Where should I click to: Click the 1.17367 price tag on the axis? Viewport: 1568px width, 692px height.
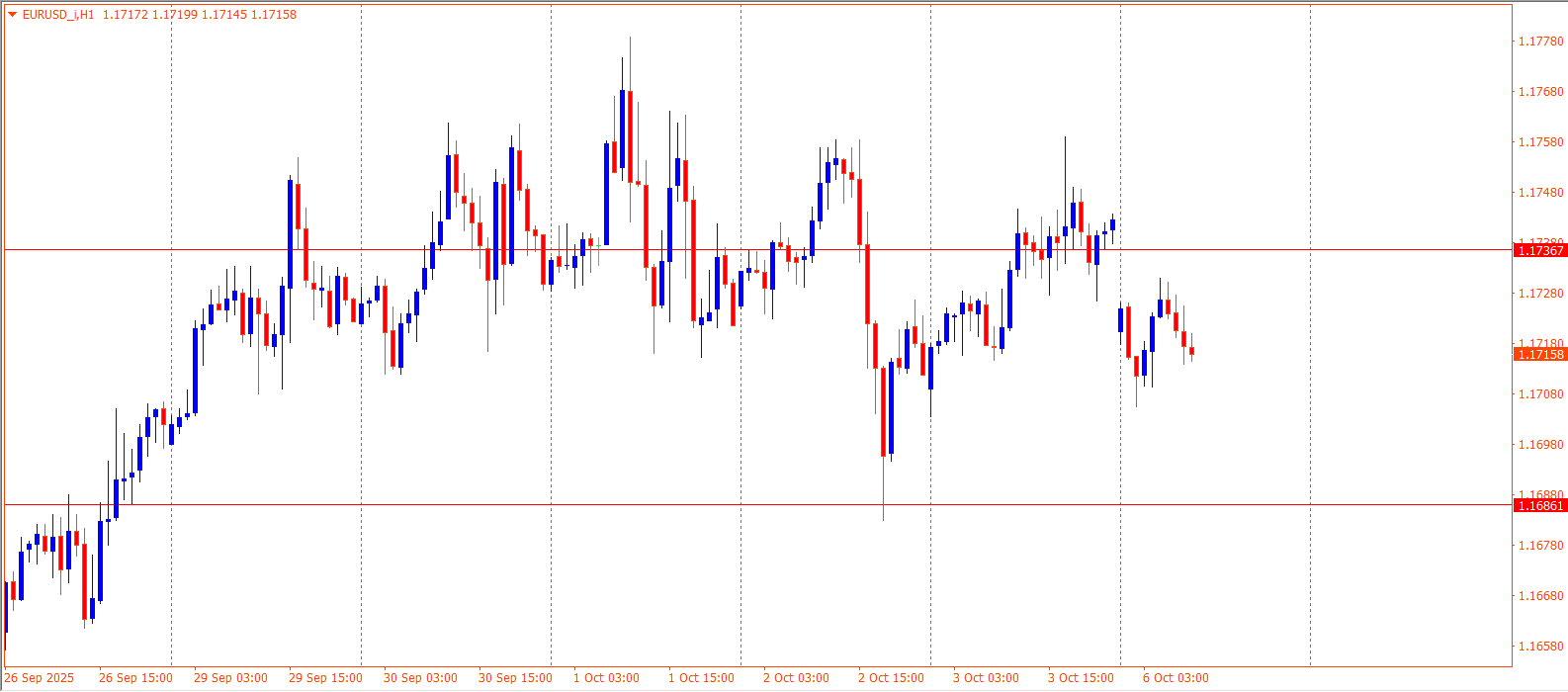click(1540, 251)
